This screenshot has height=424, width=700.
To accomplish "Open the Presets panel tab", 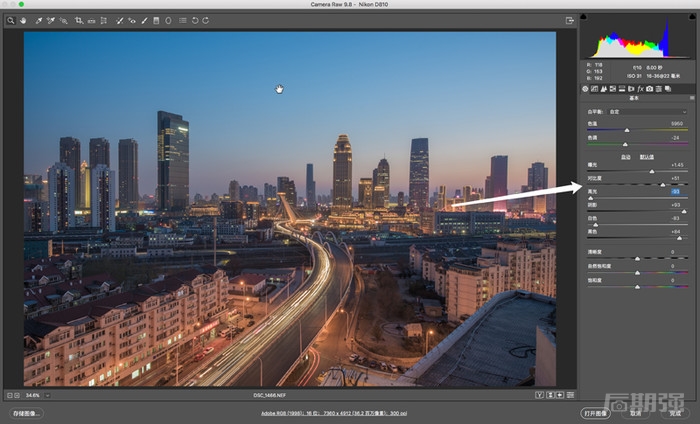I will click(x=658, y=89).
